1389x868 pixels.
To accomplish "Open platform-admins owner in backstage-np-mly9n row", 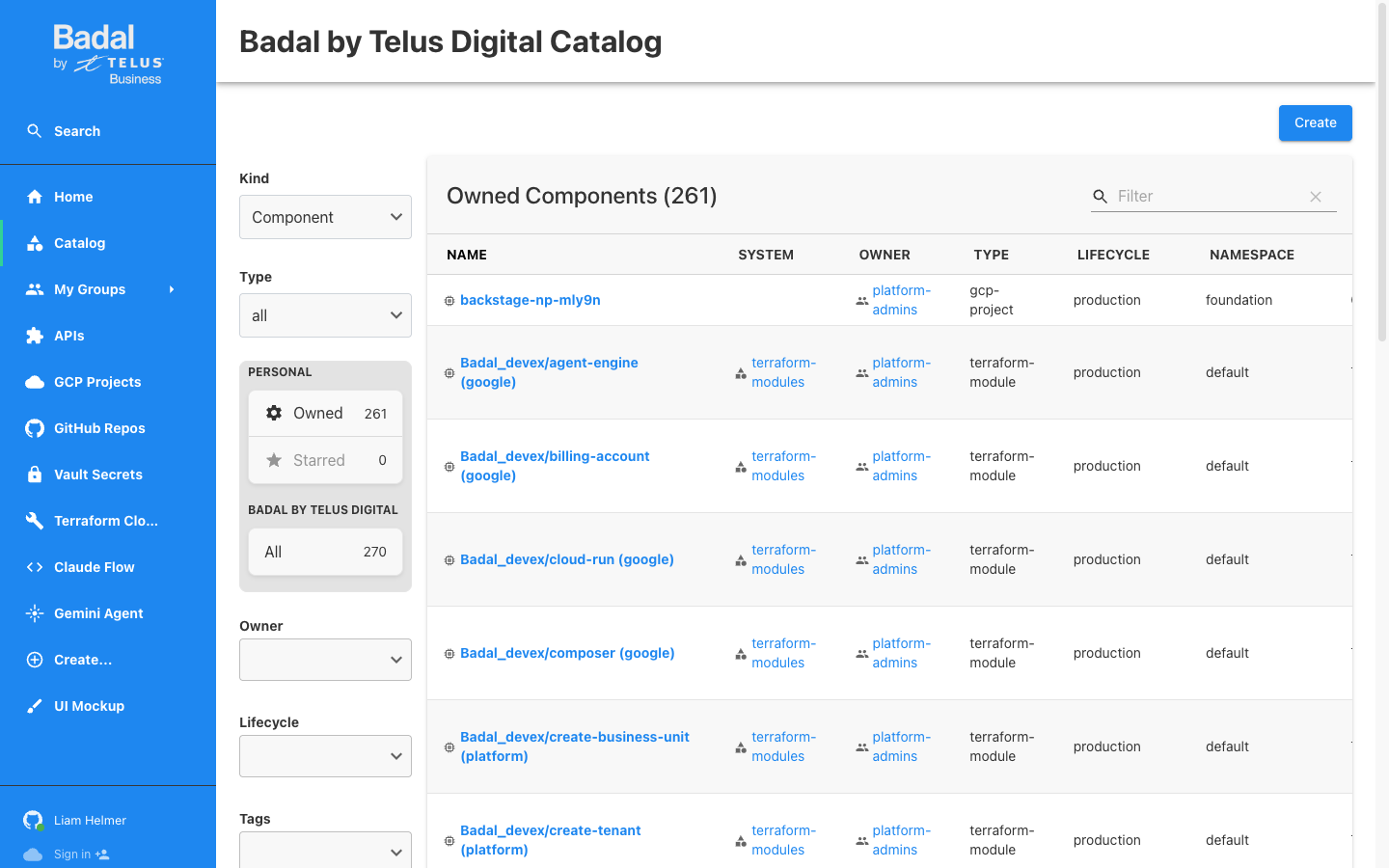I will pyautogui.click(x=901, y=300).
